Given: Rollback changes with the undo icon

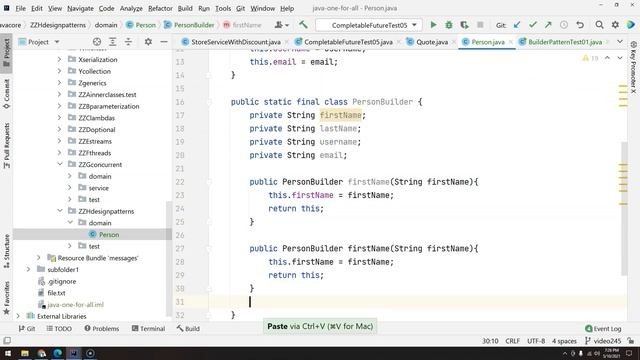Looking at the screenshot, I should click(x=580, y=25).
